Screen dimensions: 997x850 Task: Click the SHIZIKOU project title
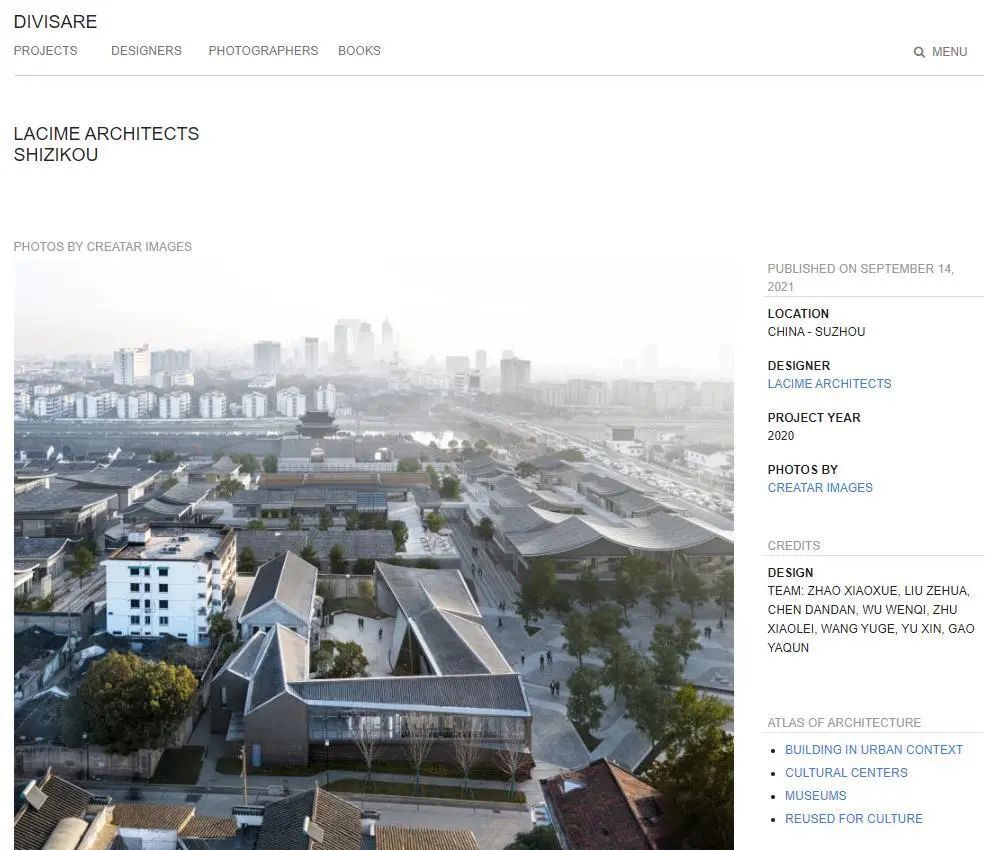(56, 155)
